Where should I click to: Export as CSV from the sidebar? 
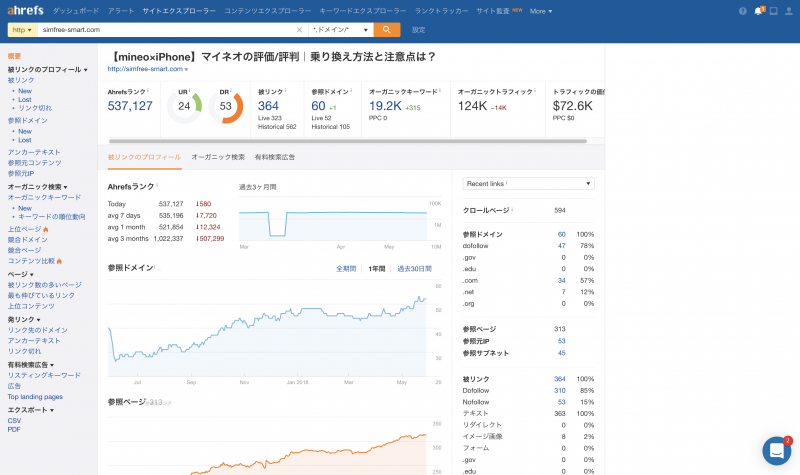pos(14,421)
